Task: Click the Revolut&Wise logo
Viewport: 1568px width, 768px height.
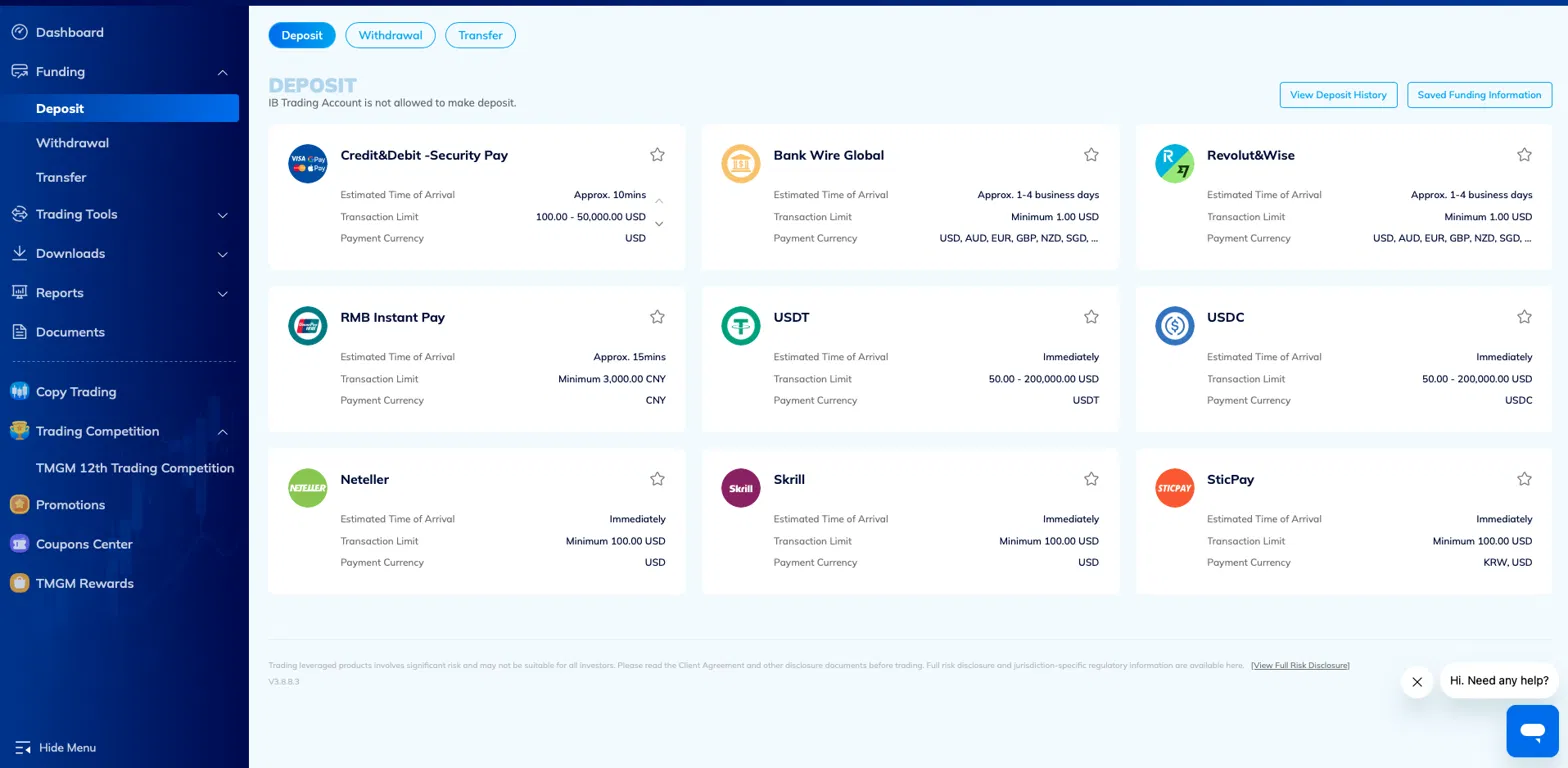Action: pyautogui.click(x=1175, y=164)
